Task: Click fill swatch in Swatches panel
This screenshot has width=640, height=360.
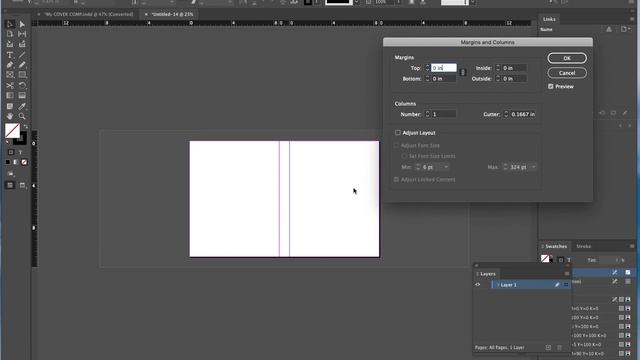Action: tap(544, 258)
